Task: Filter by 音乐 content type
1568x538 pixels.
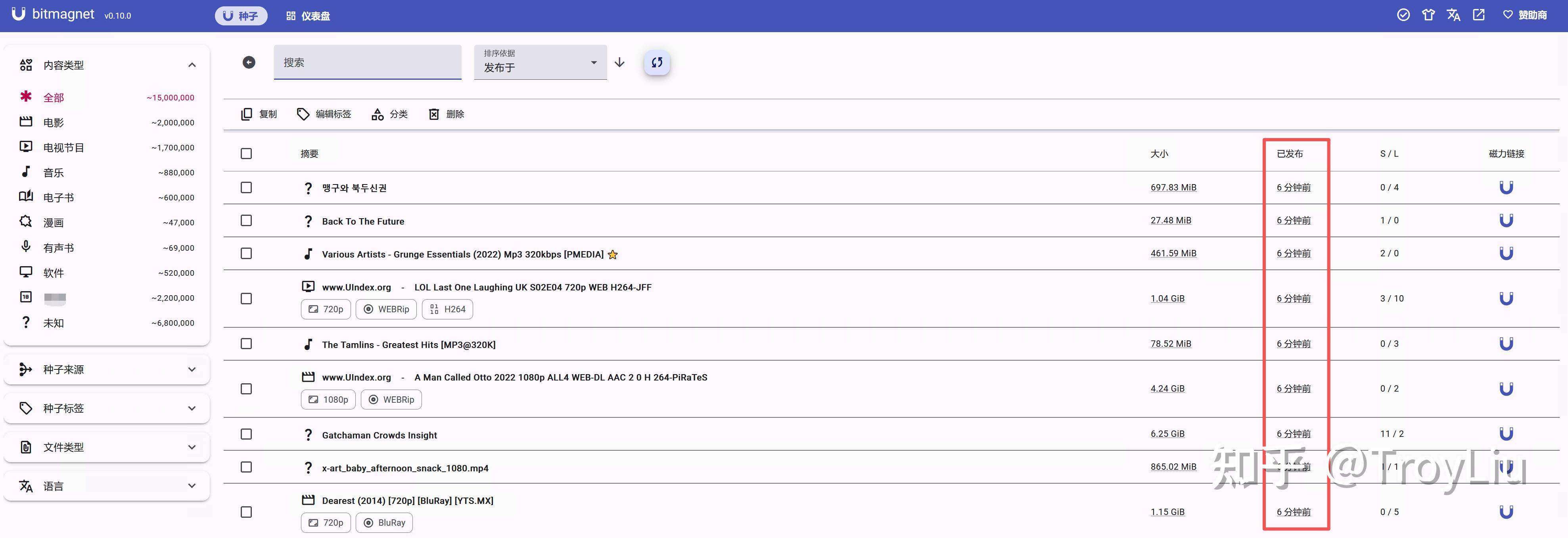Action: (107, 173)
